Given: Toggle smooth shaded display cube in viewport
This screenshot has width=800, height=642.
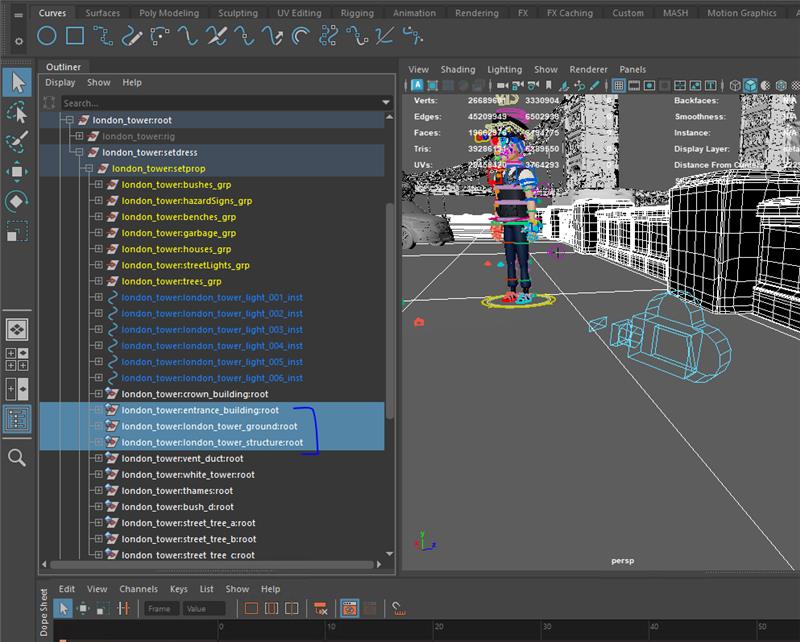Looking at the screenshot, I should click(x=749, y=86).
